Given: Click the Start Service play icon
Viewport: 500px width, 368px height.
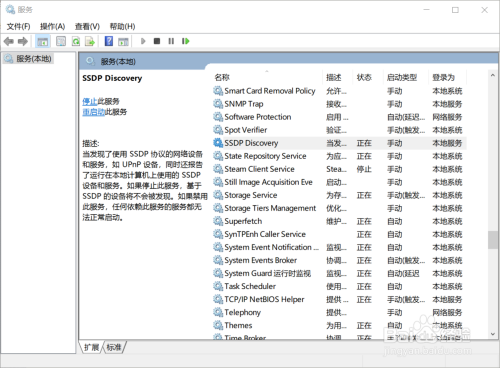Looking at the screenshot, I should (x=143, y=41).
